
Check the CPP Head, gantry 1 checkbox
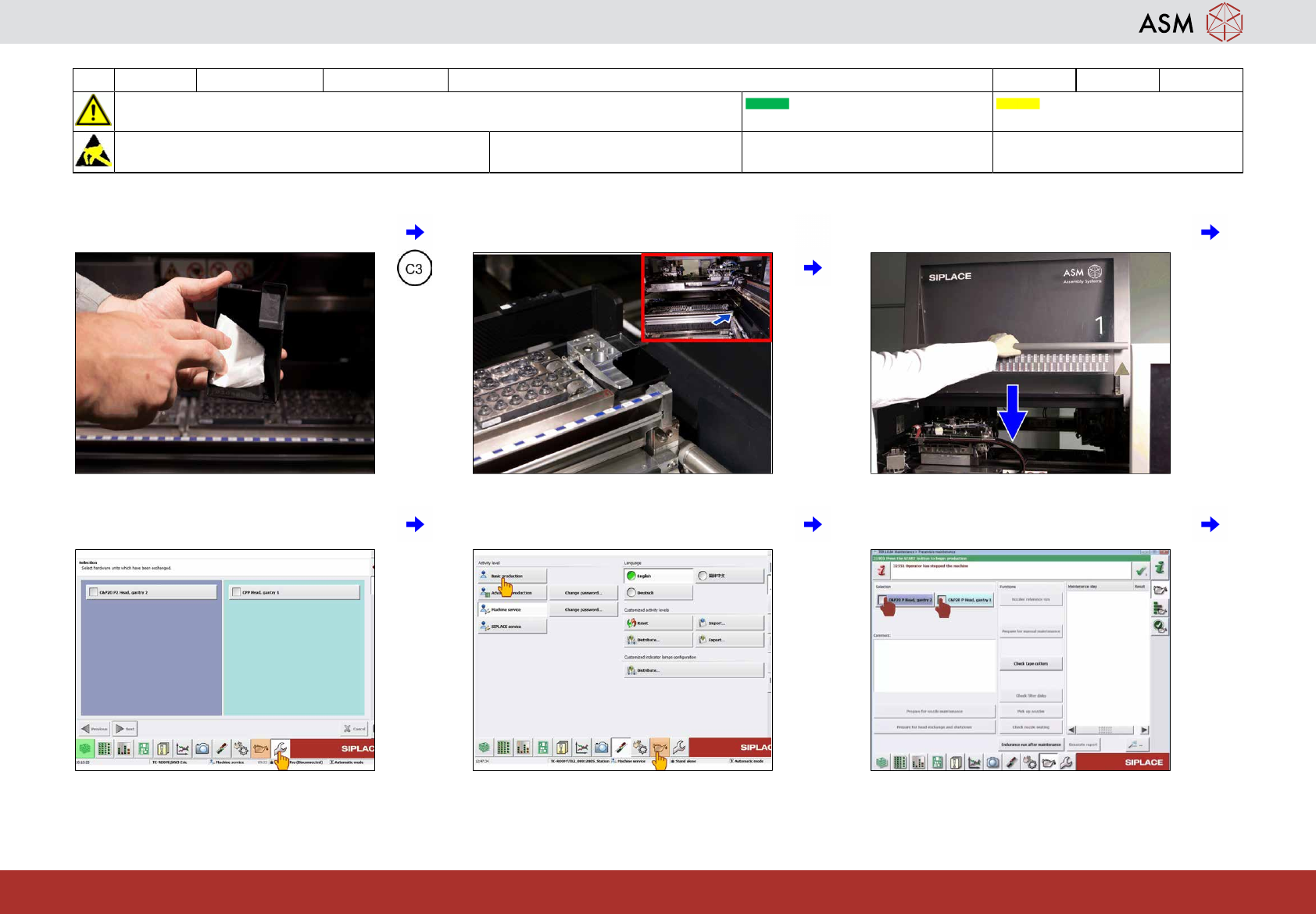236,592
